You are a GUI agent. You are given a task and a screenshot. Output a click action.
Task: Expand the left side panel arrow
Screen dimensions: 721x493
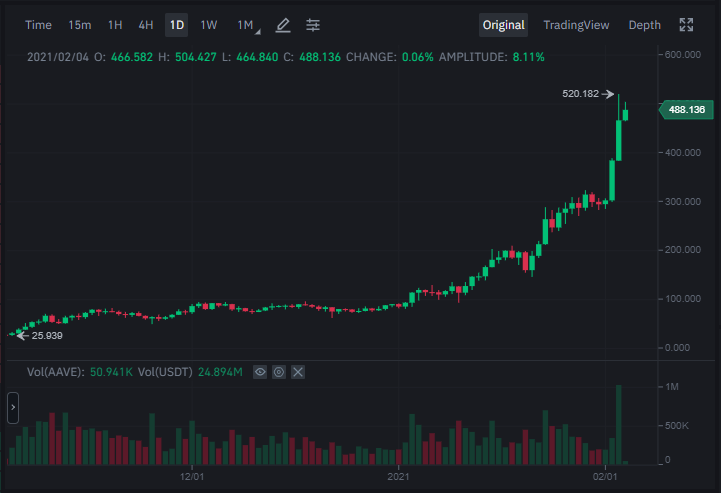tap(13, 407)
